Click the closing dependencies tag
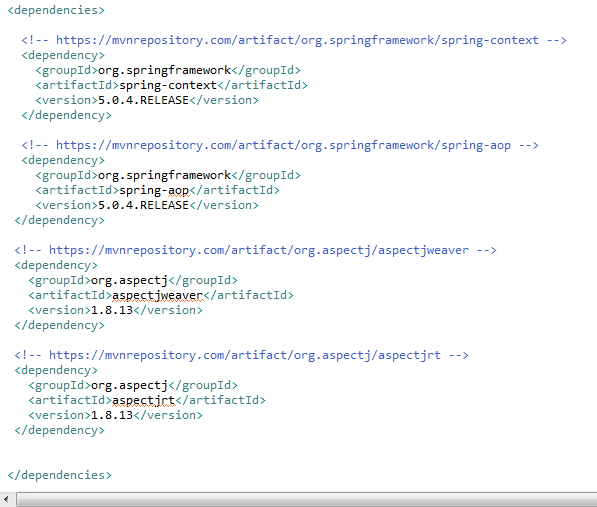The width and height of the screenshot is (597, 507). coord(59,475)
